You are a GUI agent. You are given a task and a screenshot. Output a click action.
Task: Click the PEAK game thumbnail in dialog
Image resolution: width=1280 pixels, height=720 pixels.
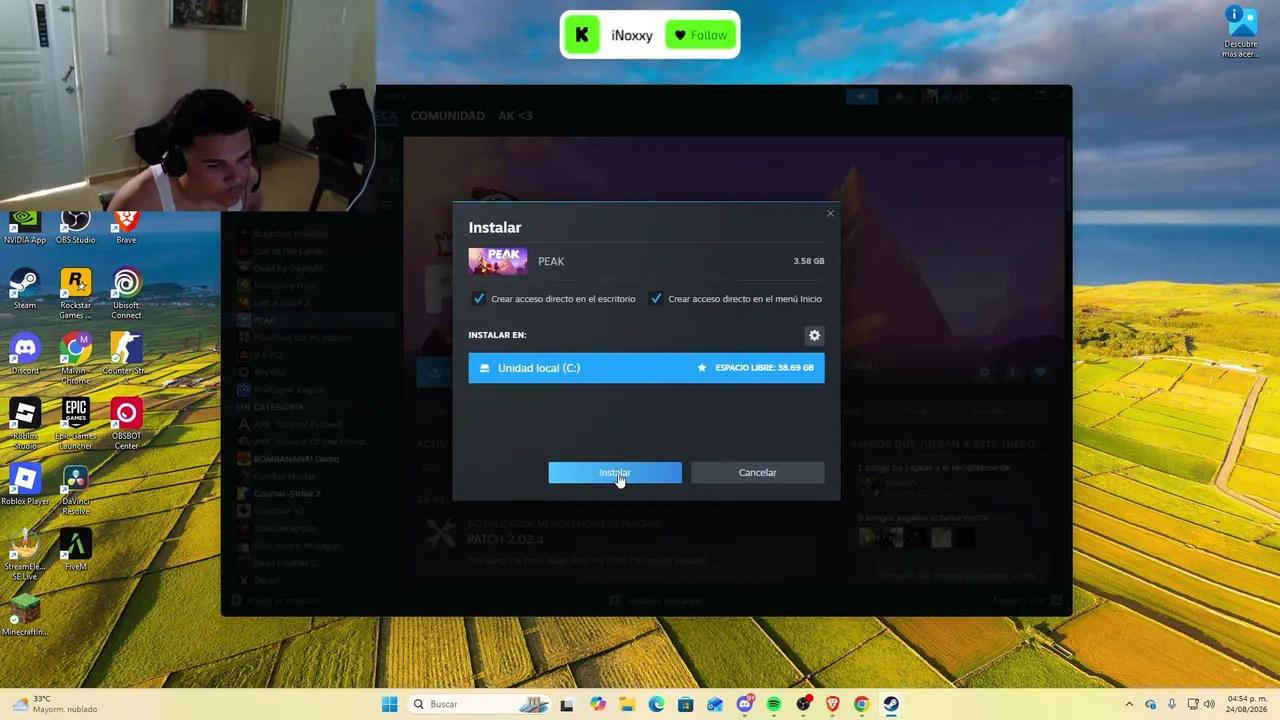pos(498,261)
